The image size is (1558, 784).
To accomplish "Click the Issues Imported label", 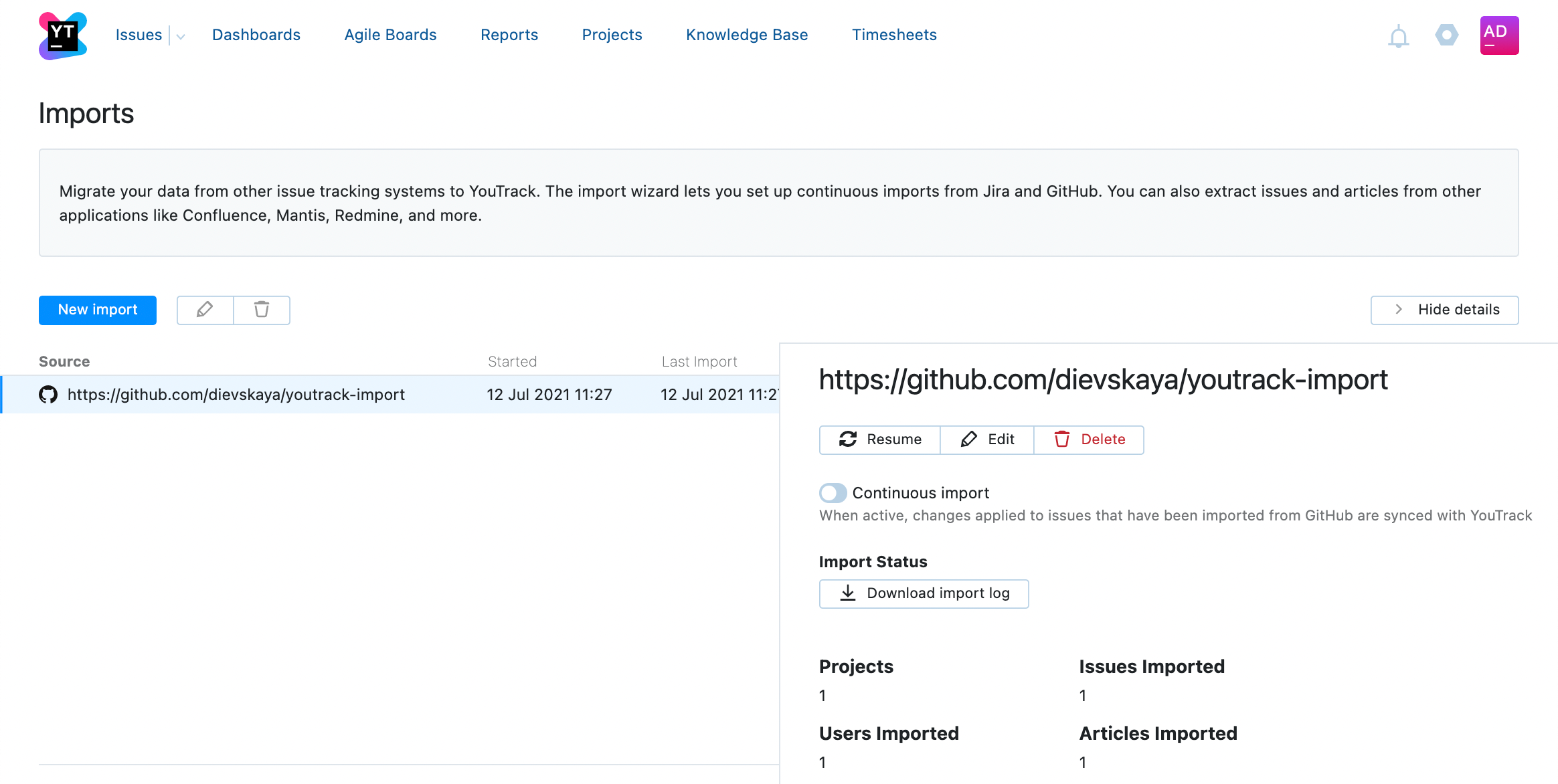I will click(x=1152, y=667).
